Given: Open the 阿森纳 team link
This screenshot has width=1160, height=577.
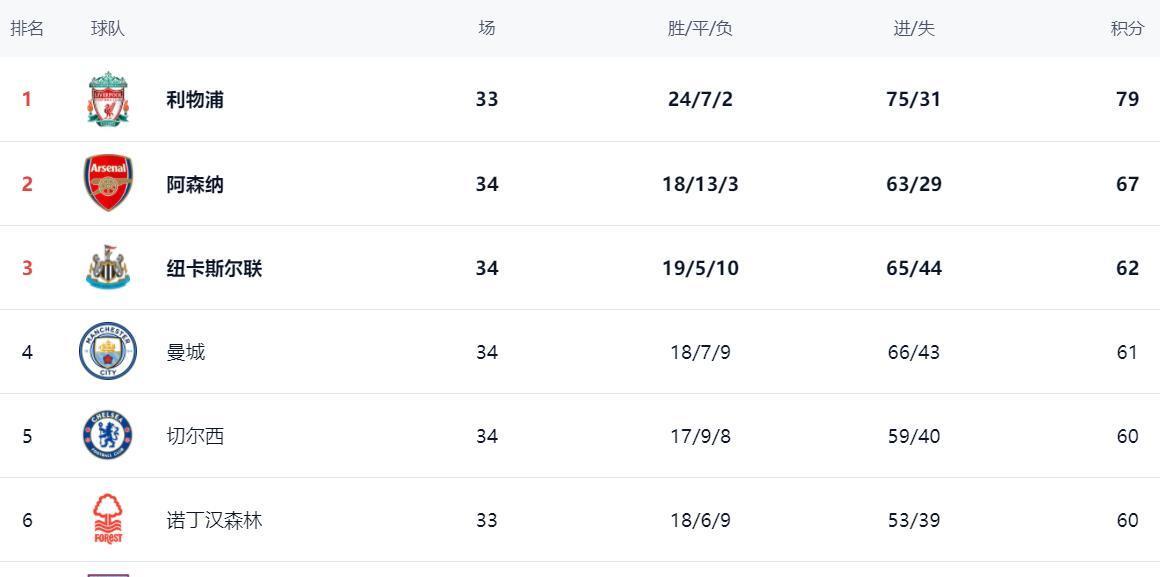Looking at the screenshot, I should 195,184.
